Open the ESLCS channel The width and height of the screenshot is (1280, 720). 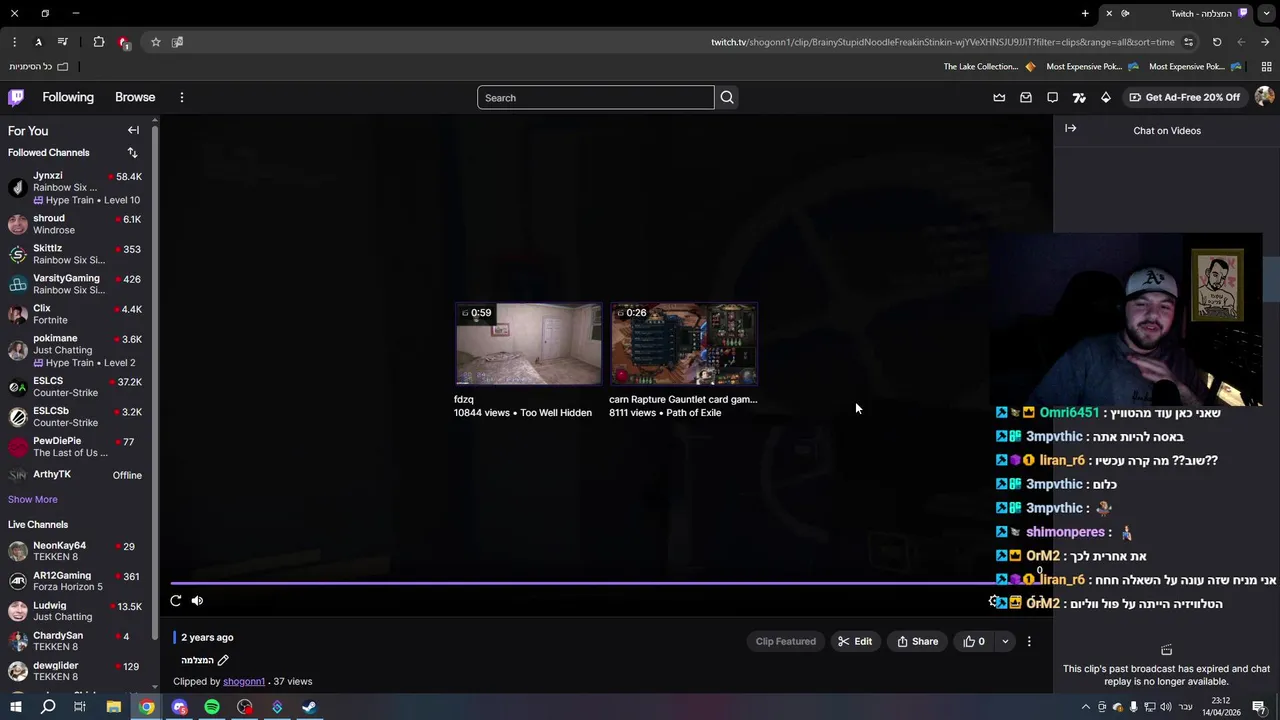[x=75, y=387]
